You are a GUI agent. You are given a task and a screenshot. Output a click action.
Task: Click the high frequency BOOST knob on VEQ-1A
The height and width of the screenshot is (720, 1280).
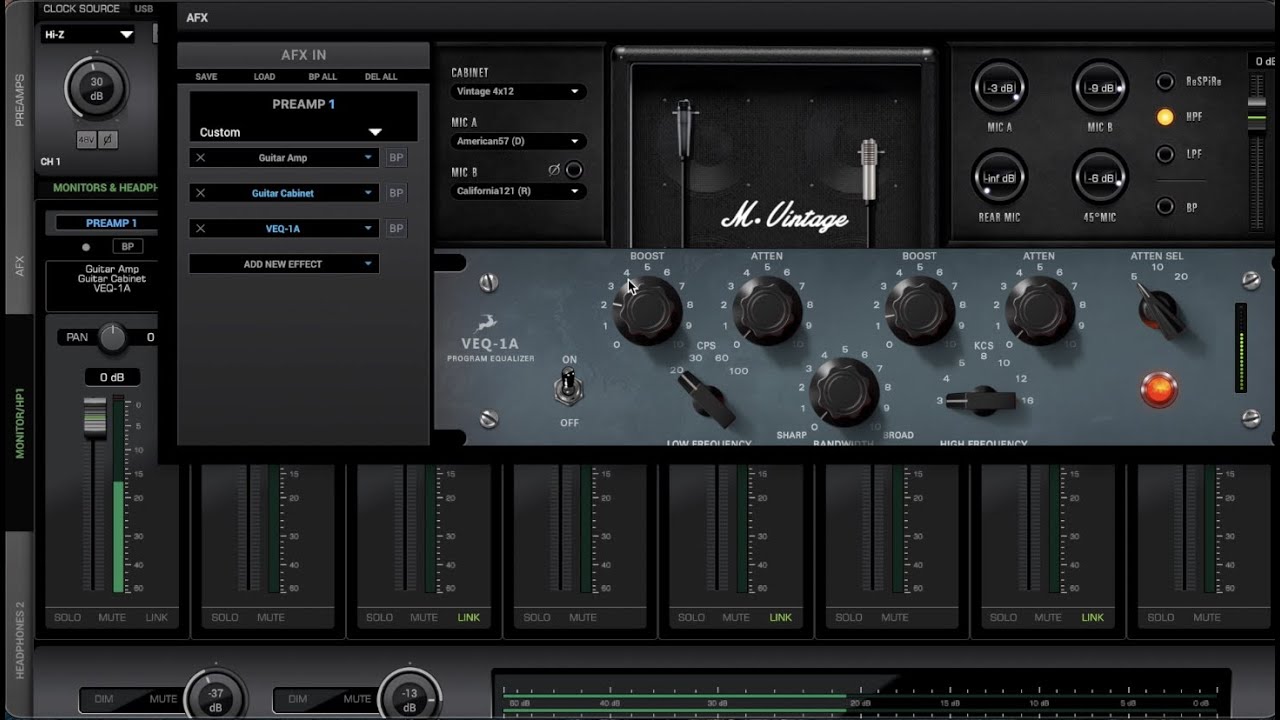[919, 309]
